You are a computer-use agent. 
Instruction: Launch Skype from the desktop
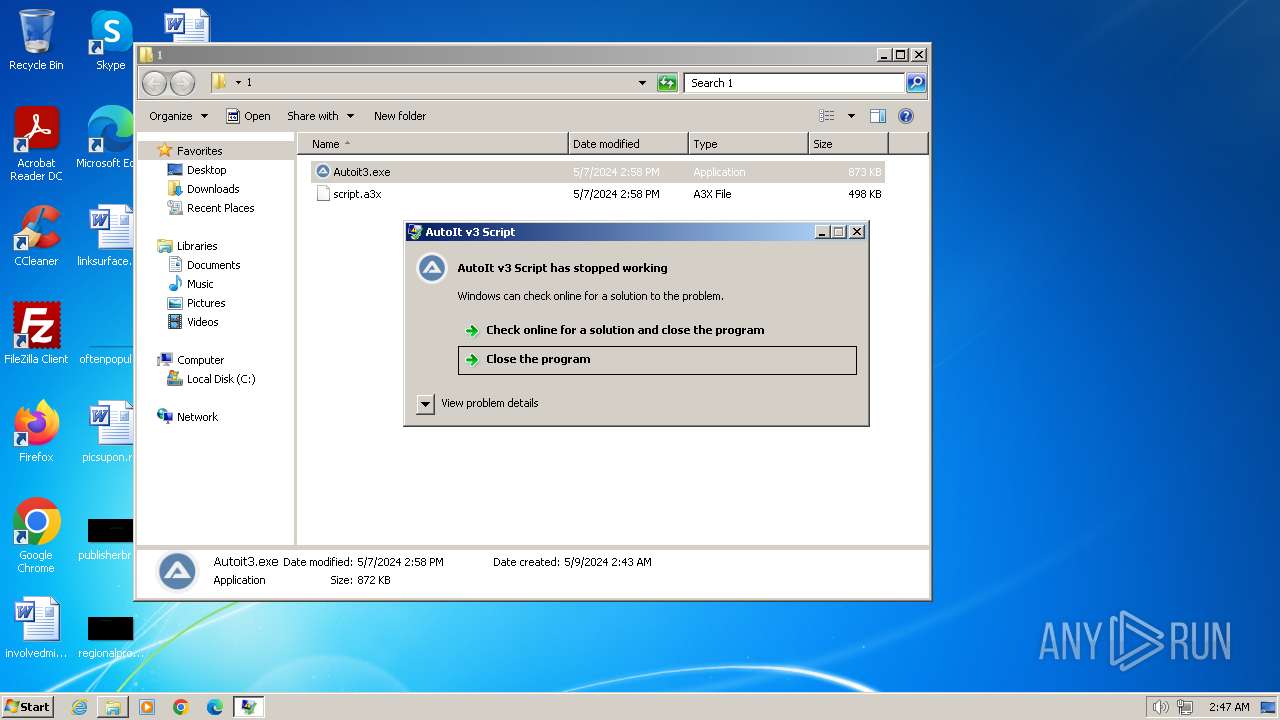[110, 40]
